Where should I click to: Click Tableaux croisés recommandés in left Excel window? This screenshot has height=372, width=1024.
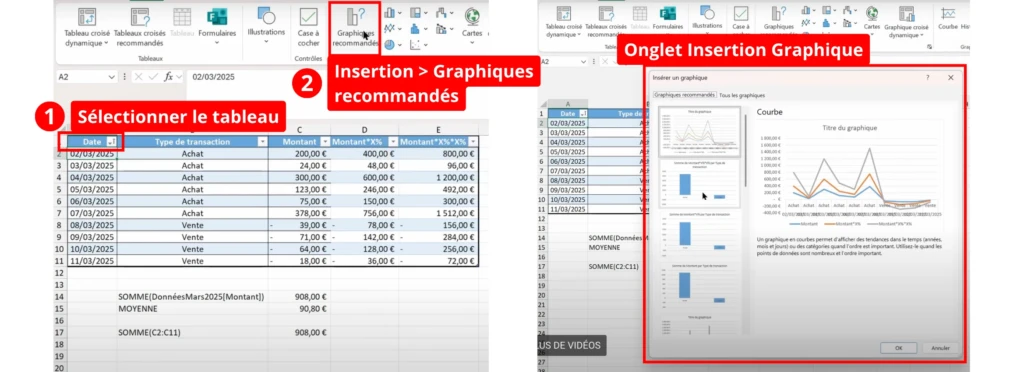pos(140,27)
